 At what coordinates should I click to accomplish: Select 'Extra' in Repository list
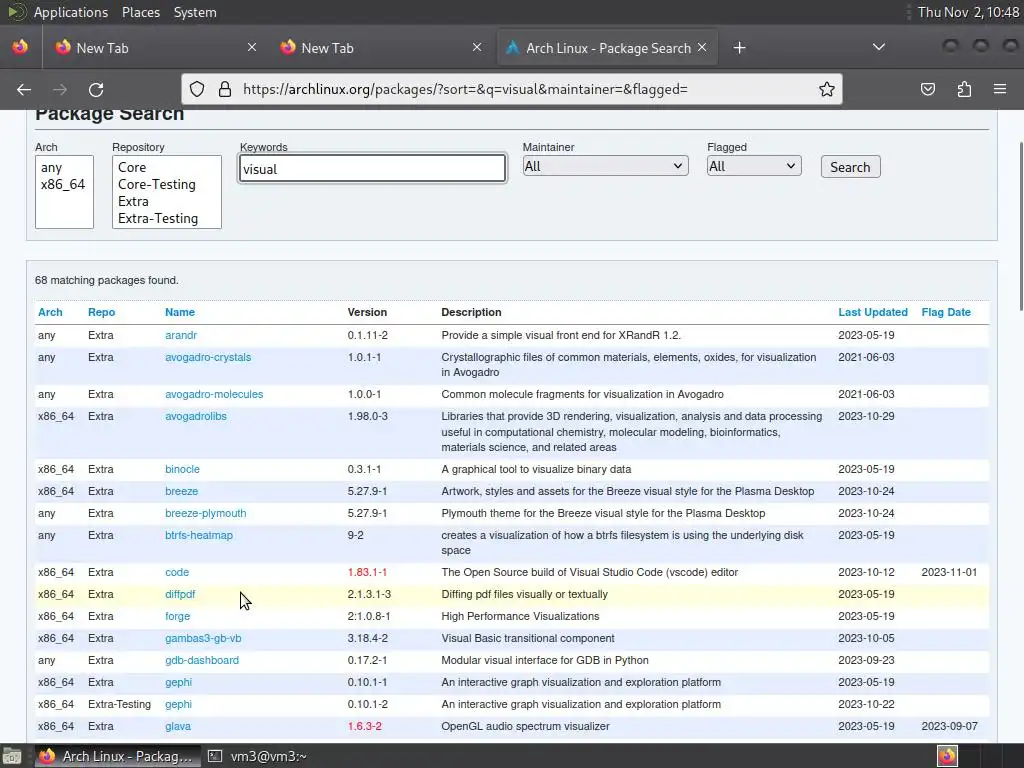point(133,202)
